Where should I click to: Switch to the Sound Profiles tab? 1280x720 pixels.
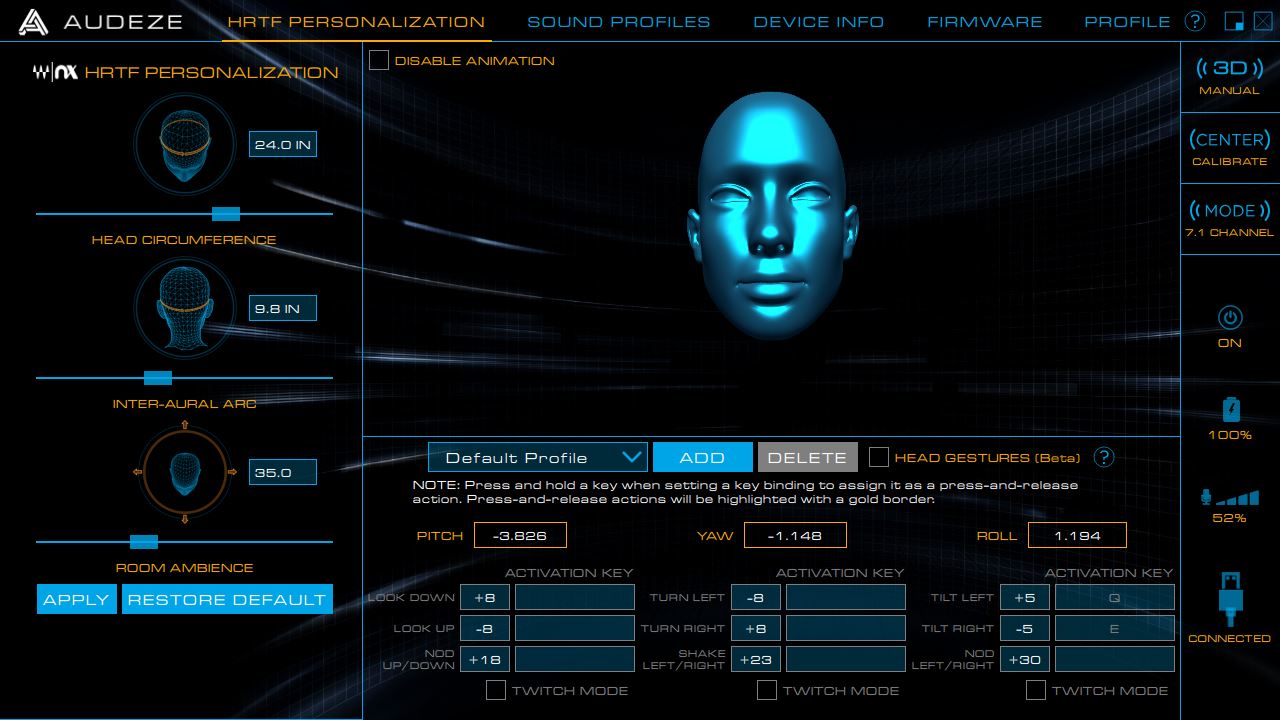(618, 21)
